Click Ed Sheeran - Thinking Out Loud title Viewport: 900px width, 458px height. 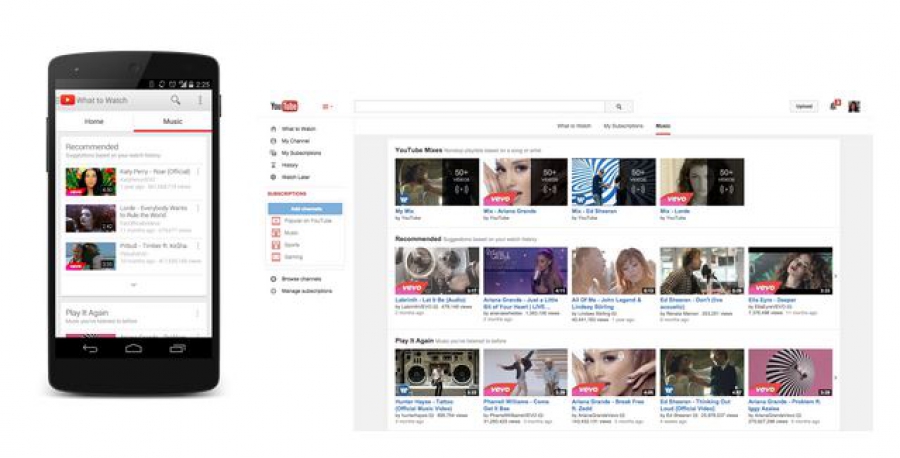696,405
